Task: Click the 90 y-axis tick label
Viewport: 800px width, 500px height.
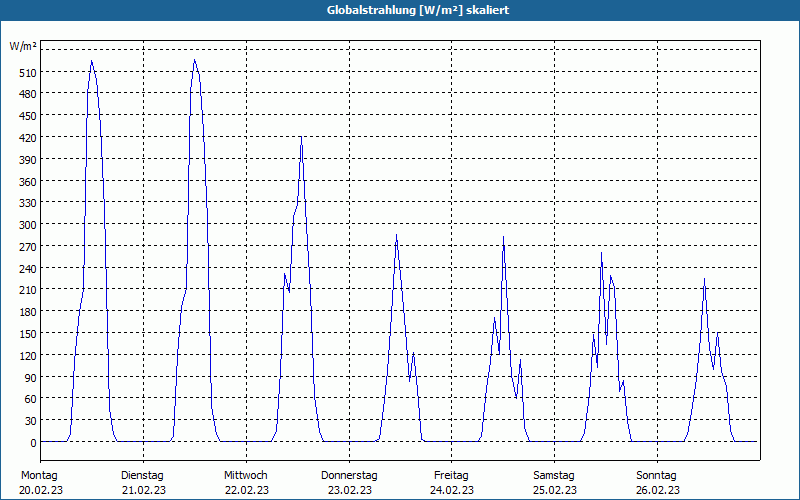Action: (30, 378)
